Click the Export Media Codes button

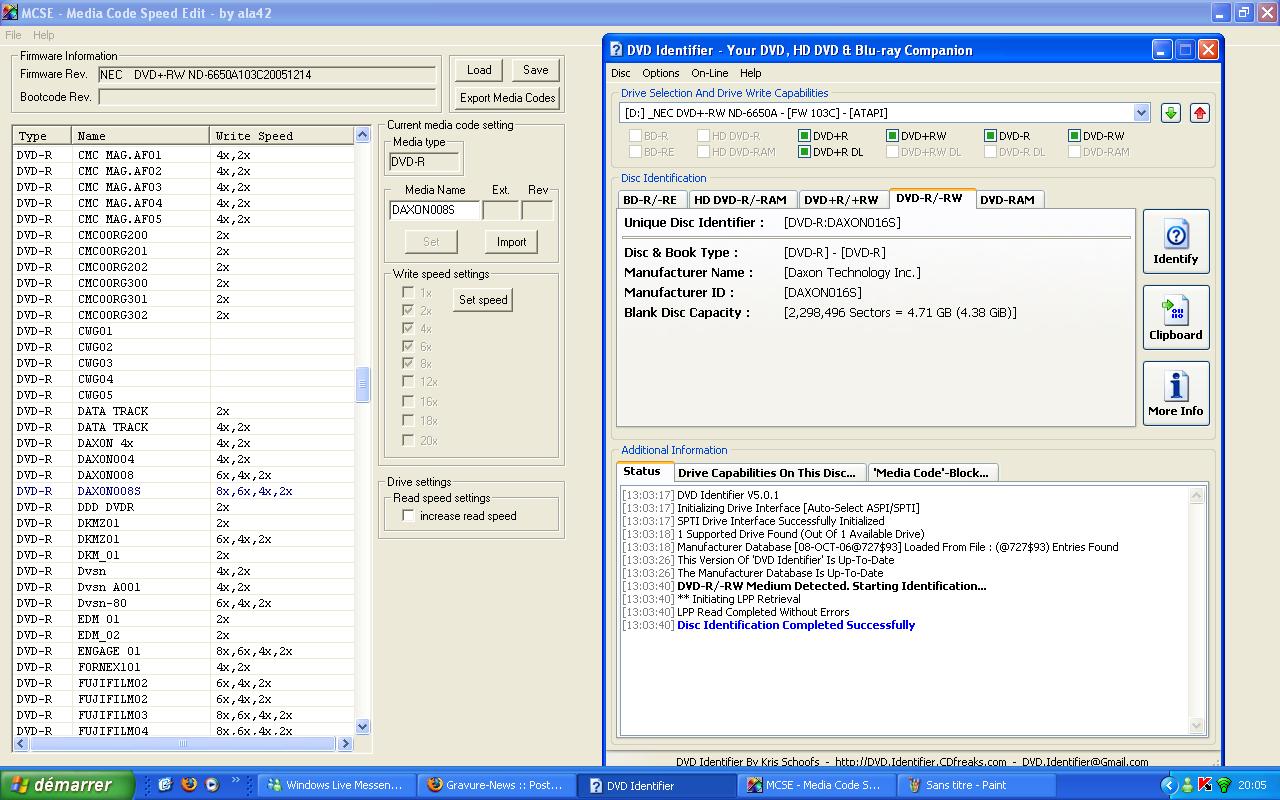pyautogui.click(x=508, y=98)
